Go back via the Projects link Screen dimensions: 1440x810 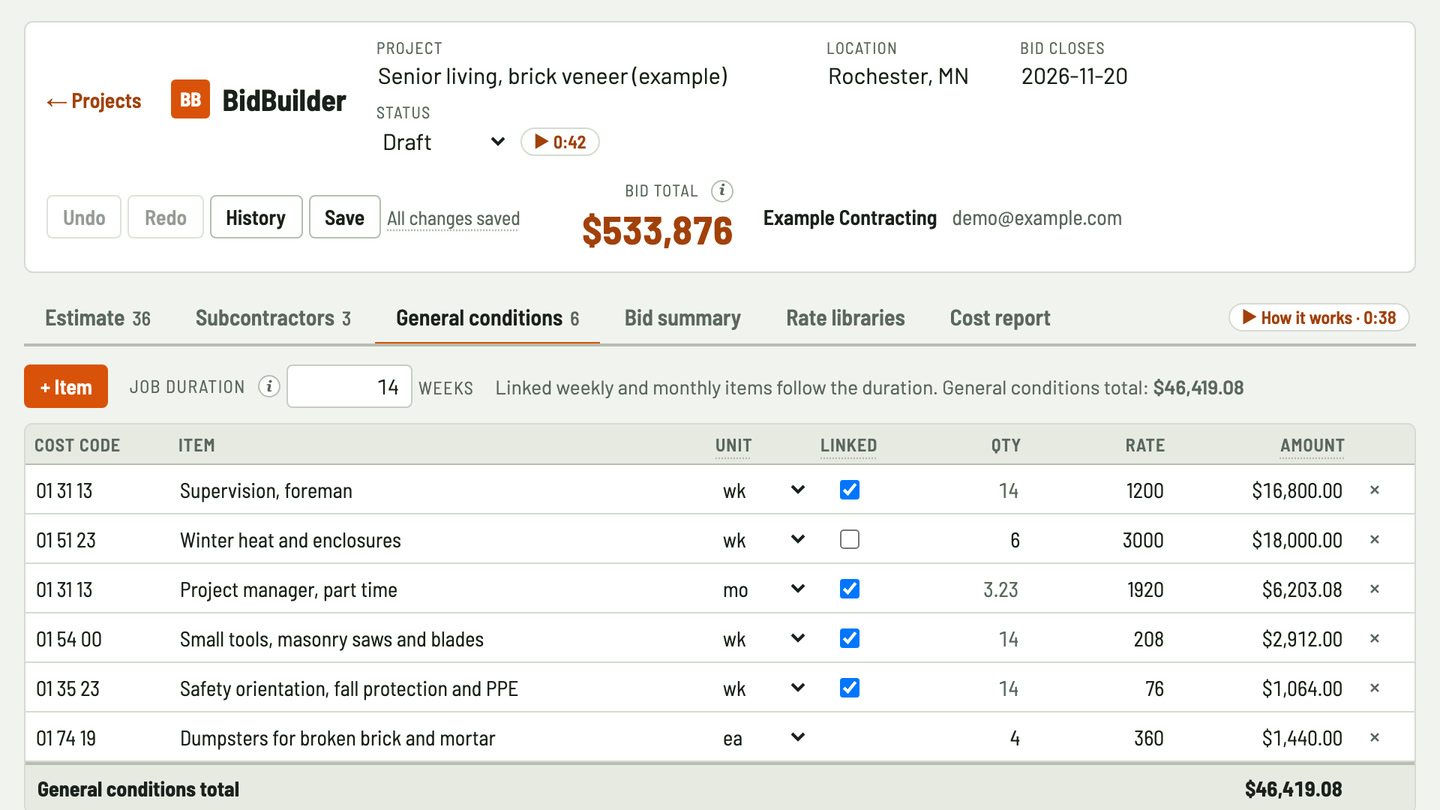(x=94, y=101)
